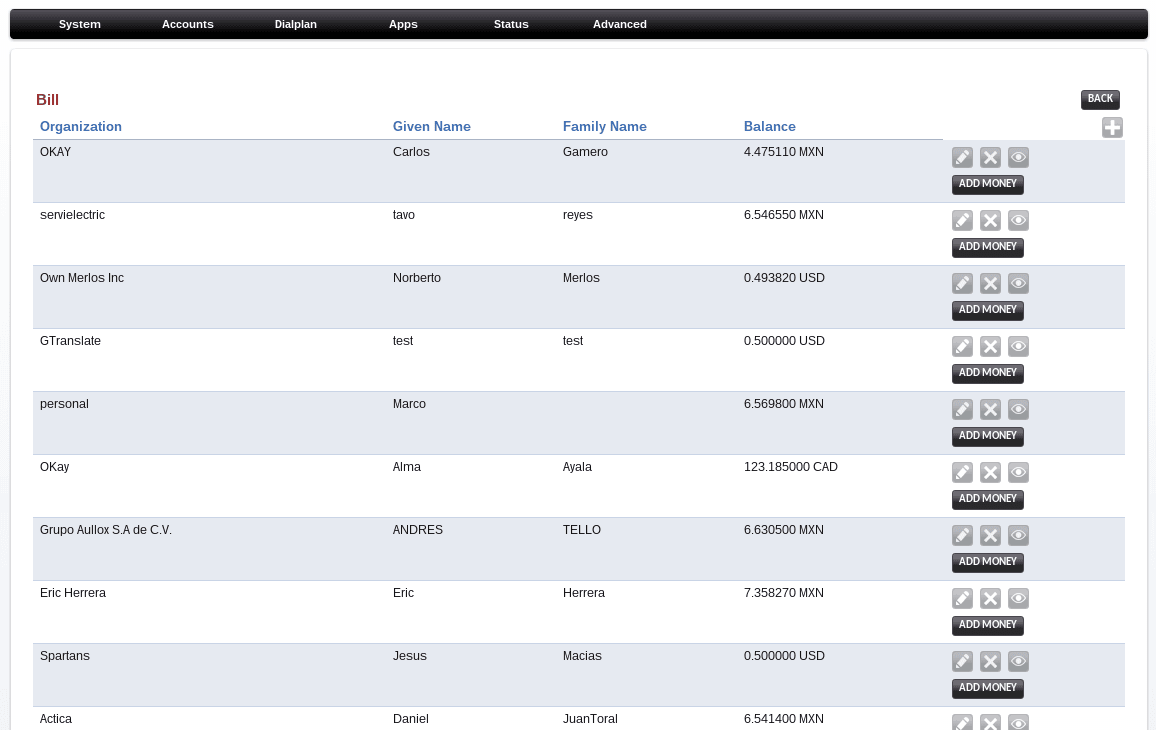
Task: Click the plus icon to add bill
Action: click(x=1112, y=128)
